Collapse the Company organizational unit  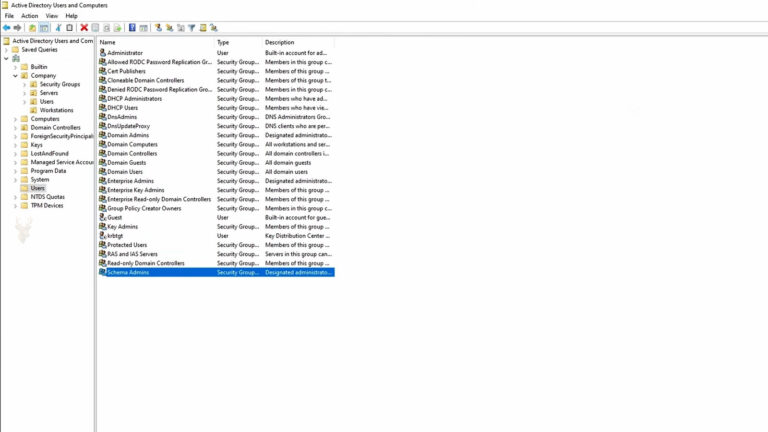pyautogui.click(x=15, y=76)
